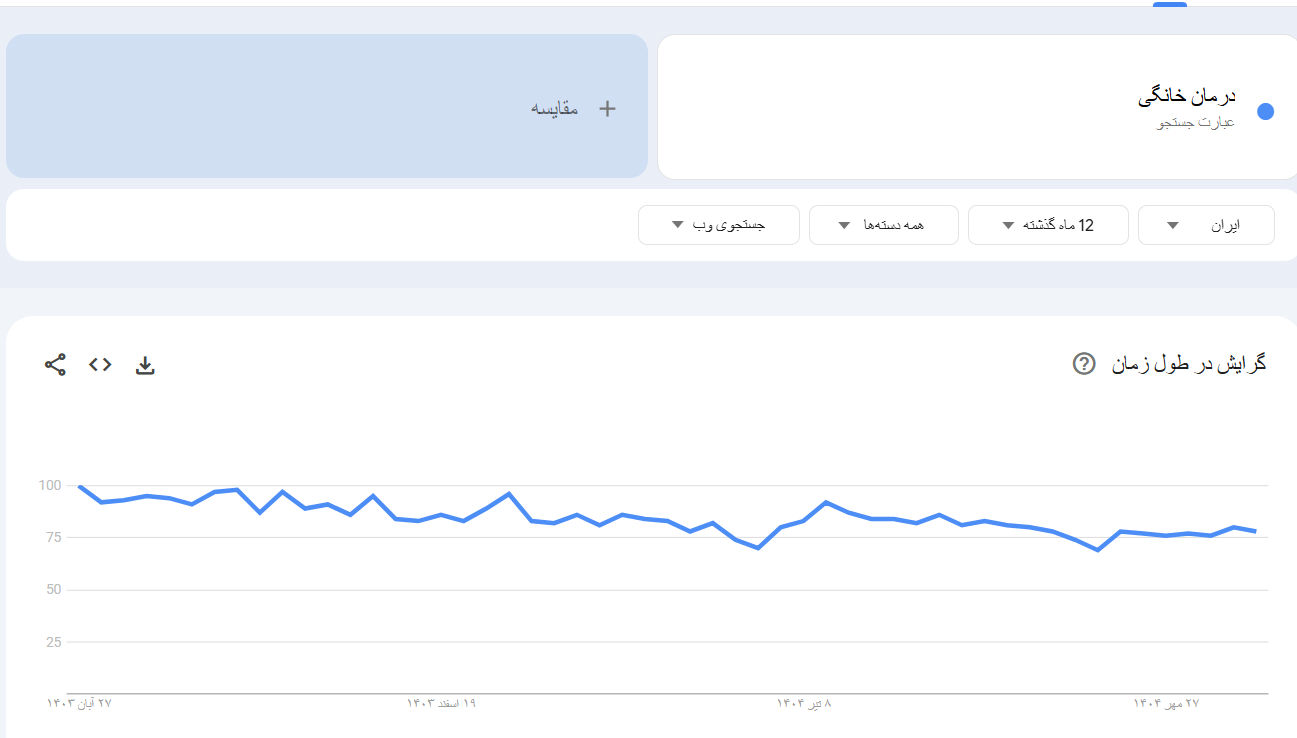1297x738 pixels.
Task: Click the embed code icon
Action: click(x=100, y=365)
